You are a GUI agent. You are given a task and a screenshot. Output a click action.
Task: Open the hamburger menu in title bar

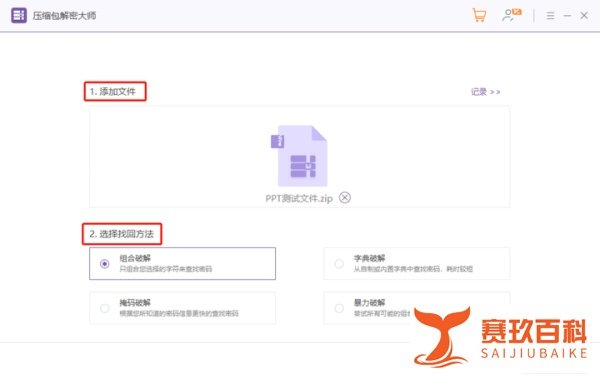(x=550, y=16)
